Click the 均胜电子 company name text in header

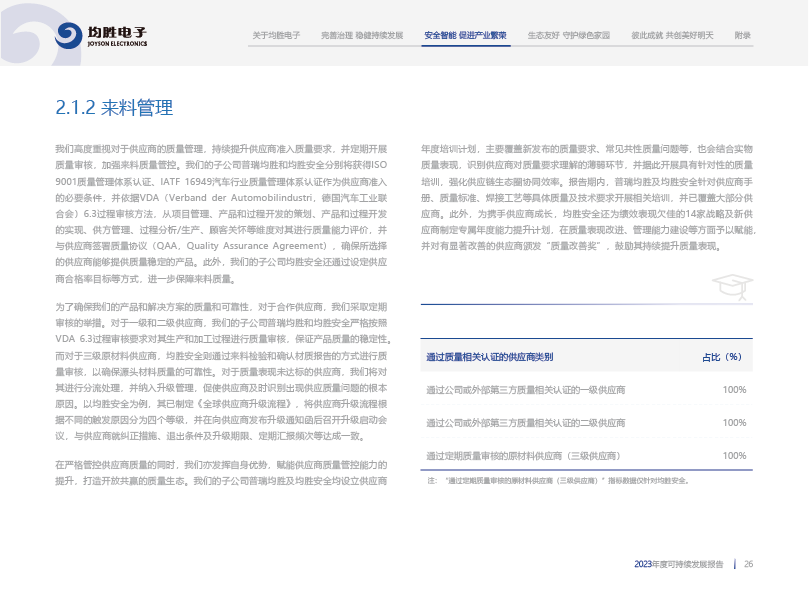pyautogui.click(x=119, y=32)
